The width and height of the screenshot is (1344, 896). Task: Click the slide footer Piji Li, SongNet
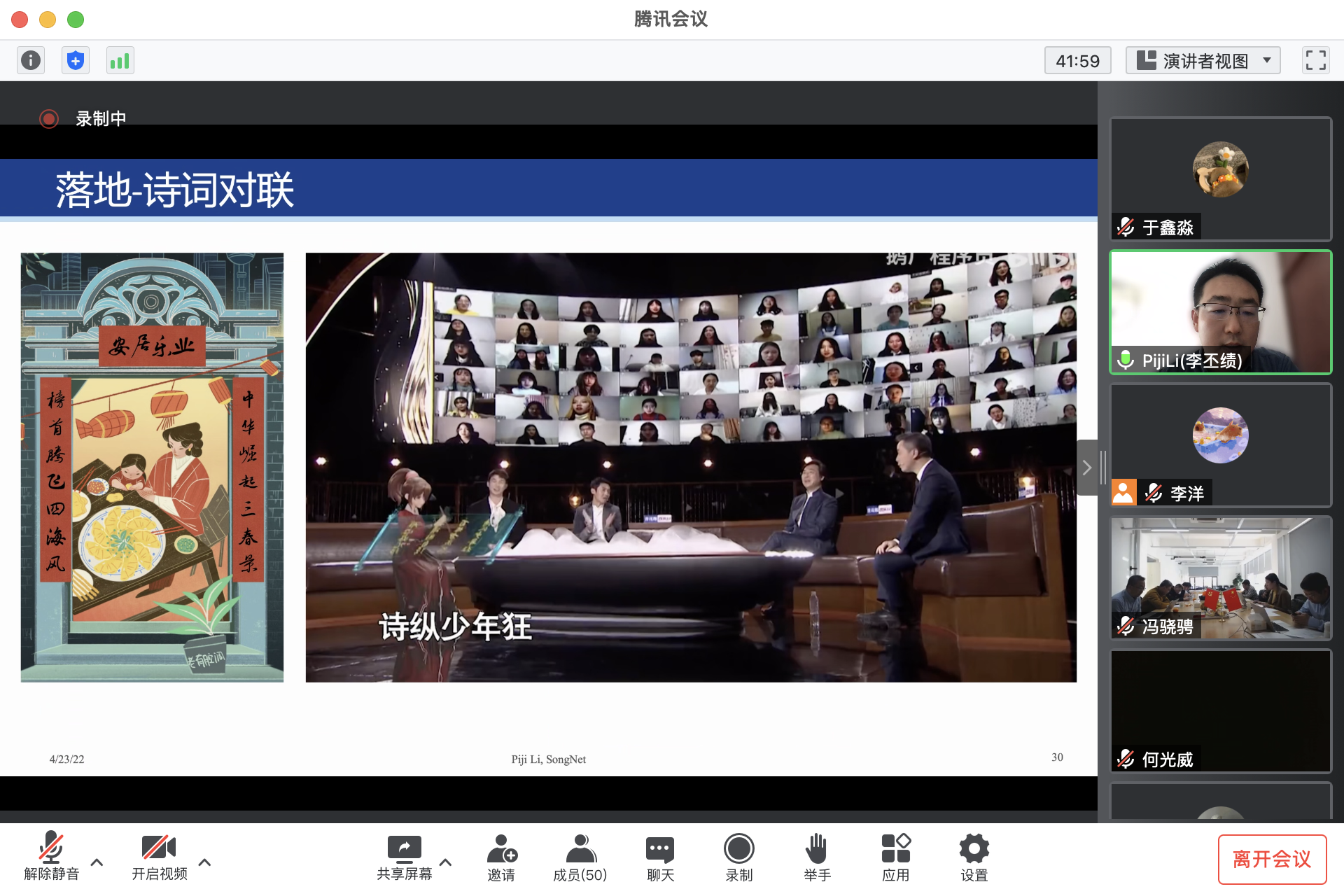click(x=549, y=759)
